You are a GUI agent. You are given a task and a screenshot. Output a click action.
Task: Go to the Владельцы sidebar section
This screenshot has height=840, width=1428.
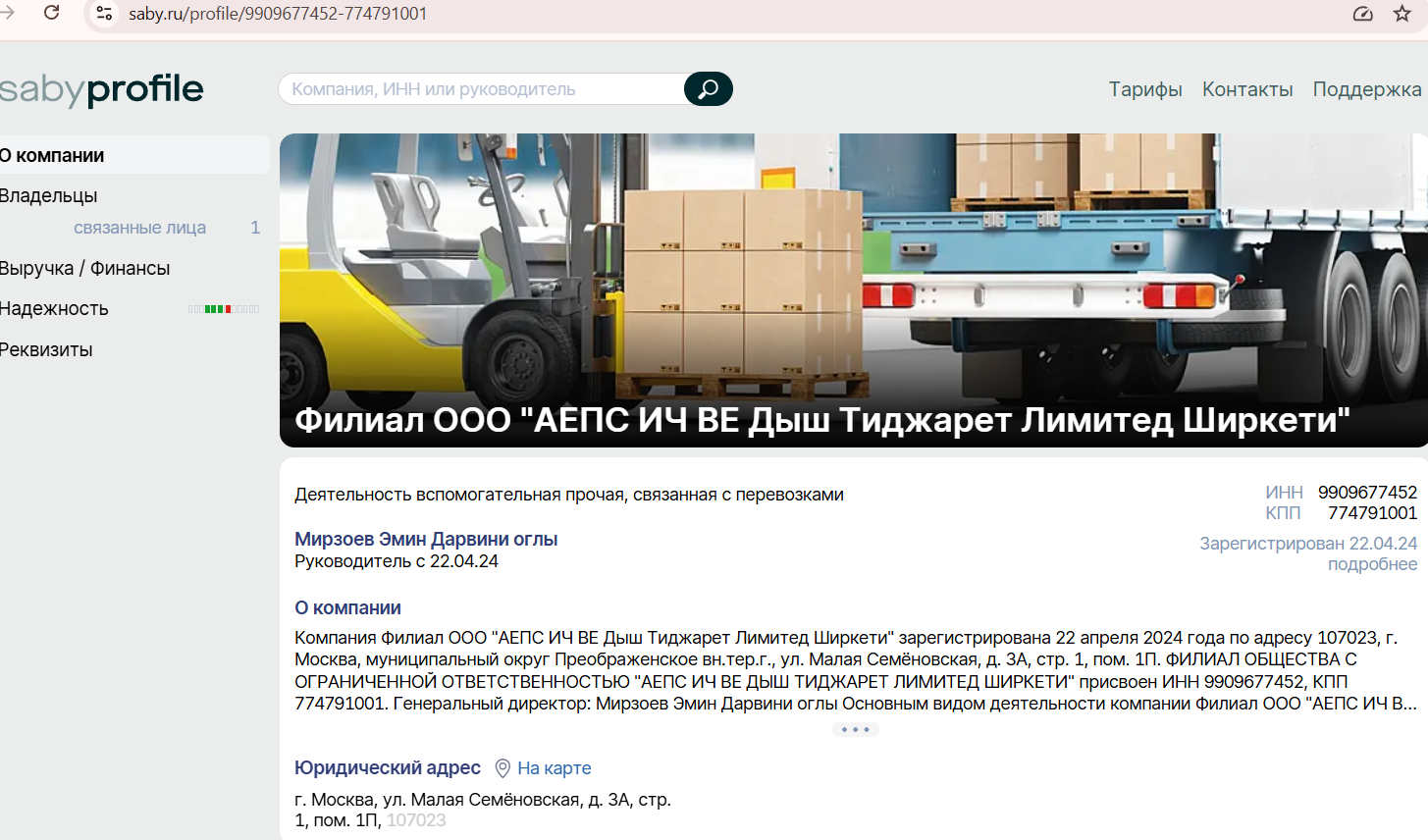pos(49,196)
